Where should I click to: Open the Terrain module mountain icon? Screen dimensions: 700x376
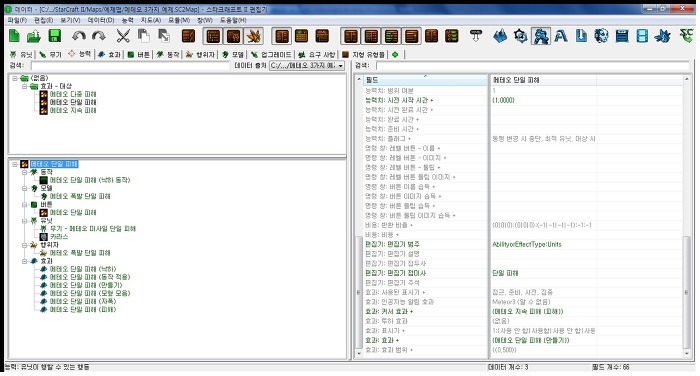(x=500, y=36)
